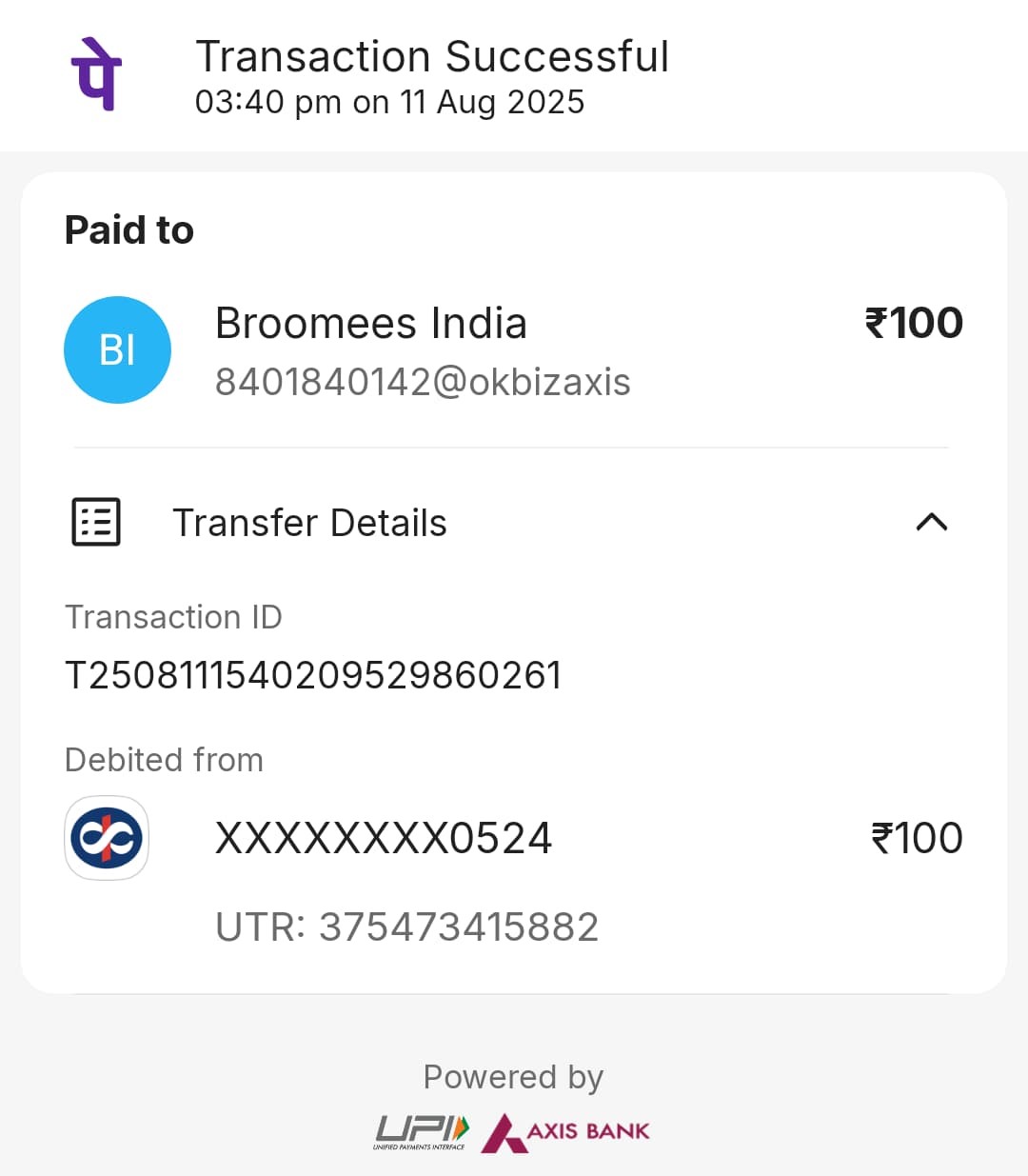Tap the Transfer Details list icon
The height and width of the screenshot is (1176, 1028).
96,522
